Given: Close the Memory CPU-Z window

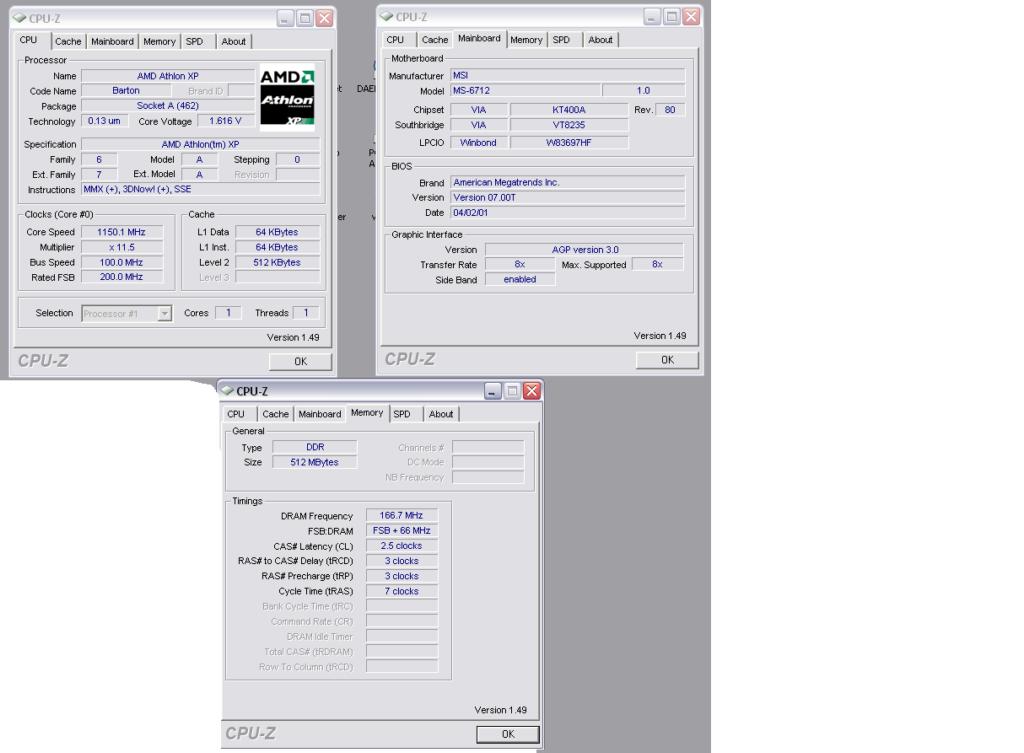Looking at the screenshot, I should (532, 391).
